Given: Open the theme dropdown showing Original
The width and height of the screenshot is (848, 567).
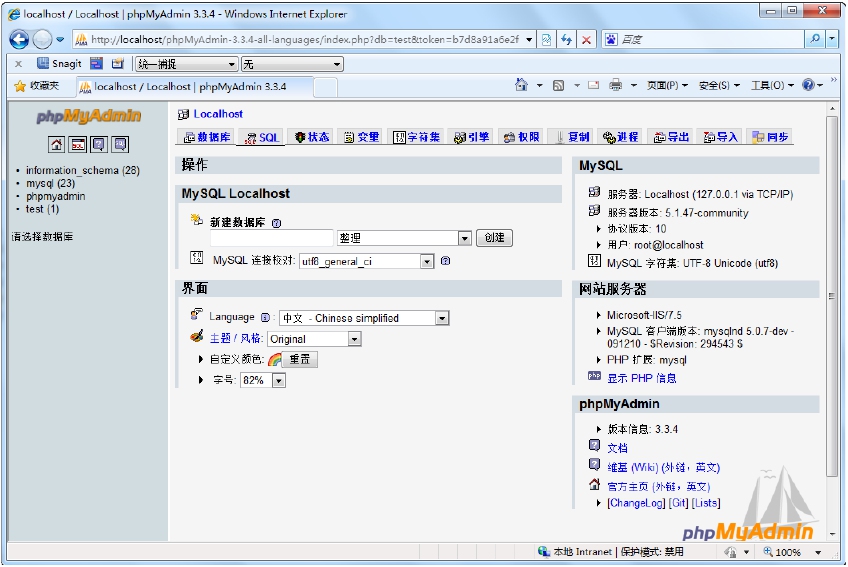Looking at the screenshot, I should [314, 339].
